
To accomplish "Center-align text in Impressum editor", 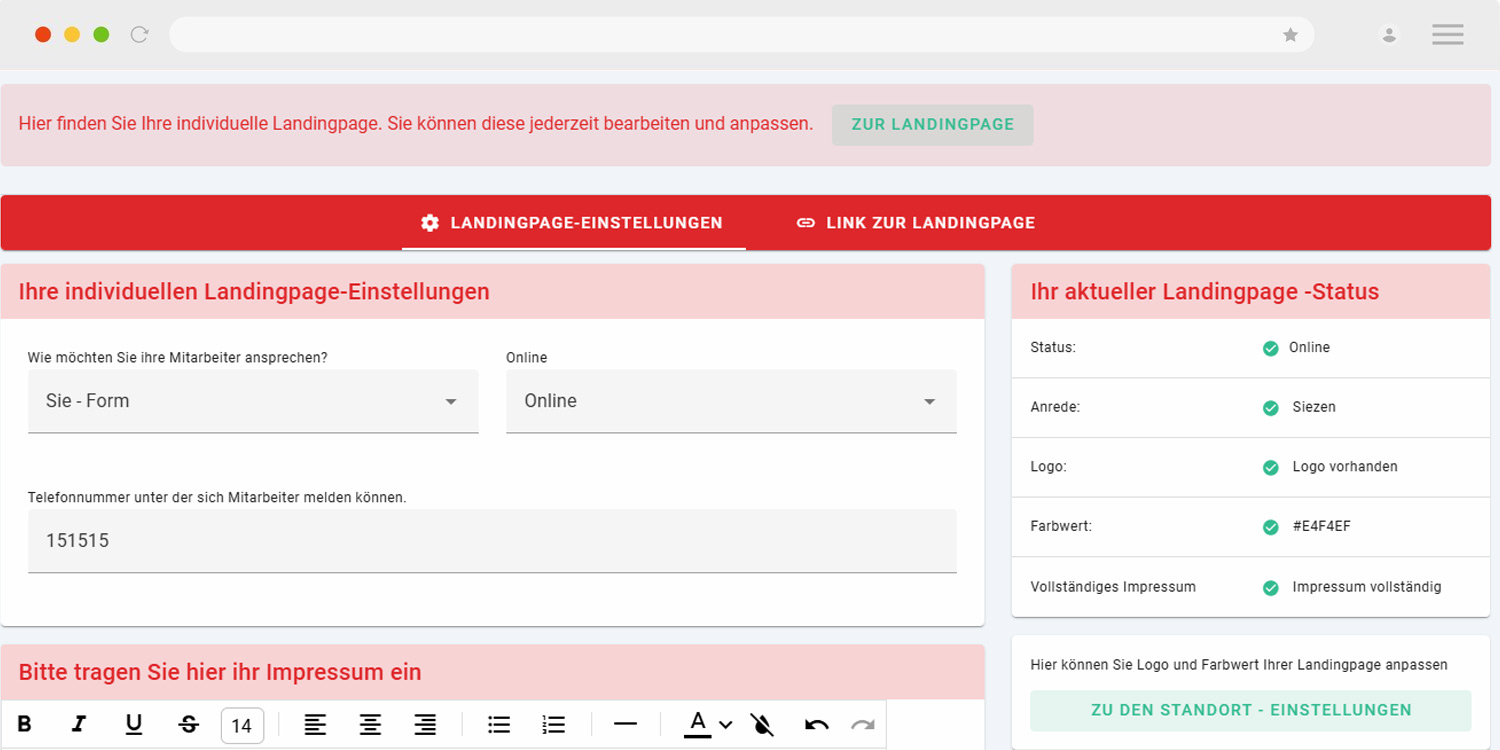I will (370, 725).
